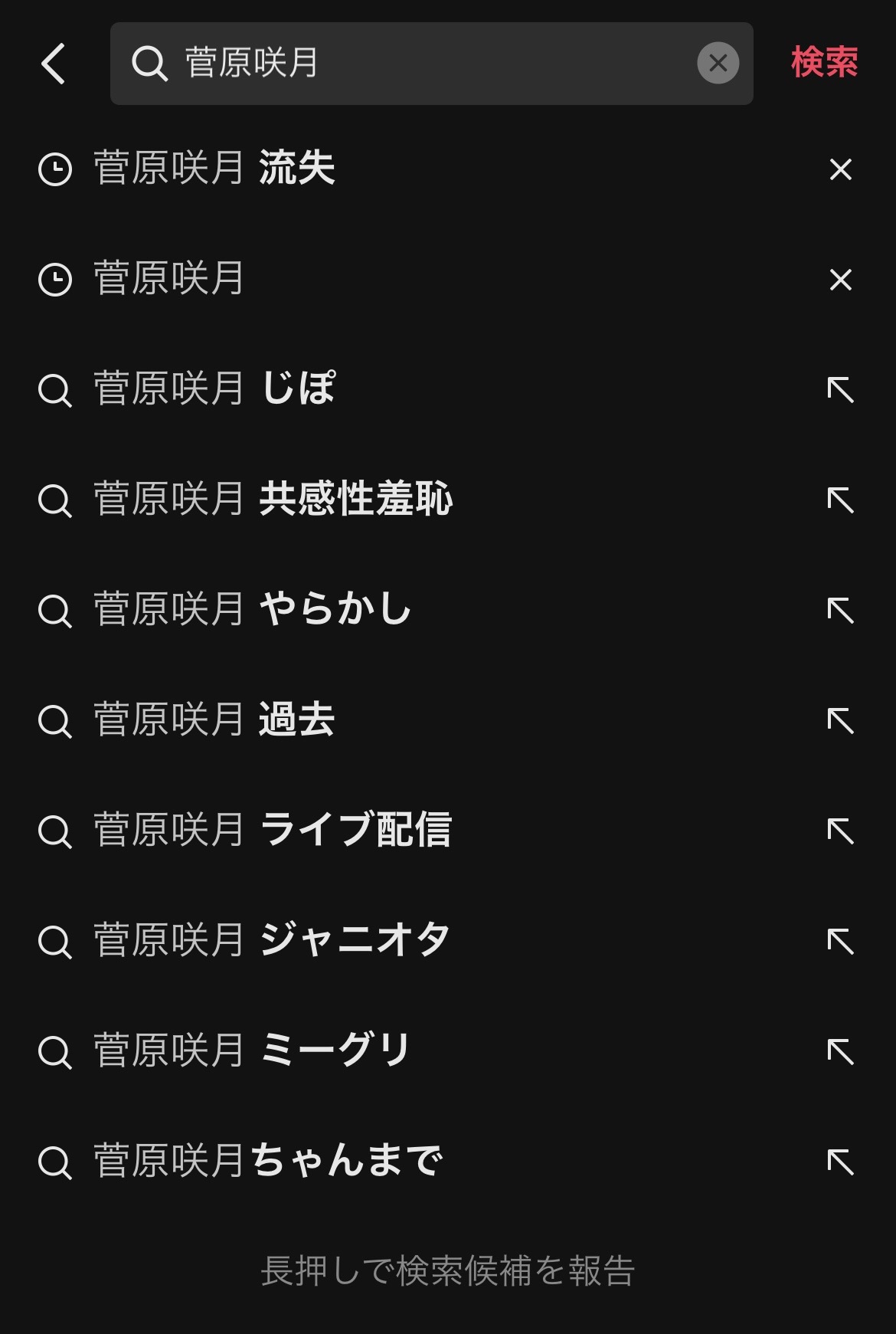This screenshot has height=1334, width=896.
Task: Tap arrow icon next to 過去 suggestion
Action: (840, 721)
